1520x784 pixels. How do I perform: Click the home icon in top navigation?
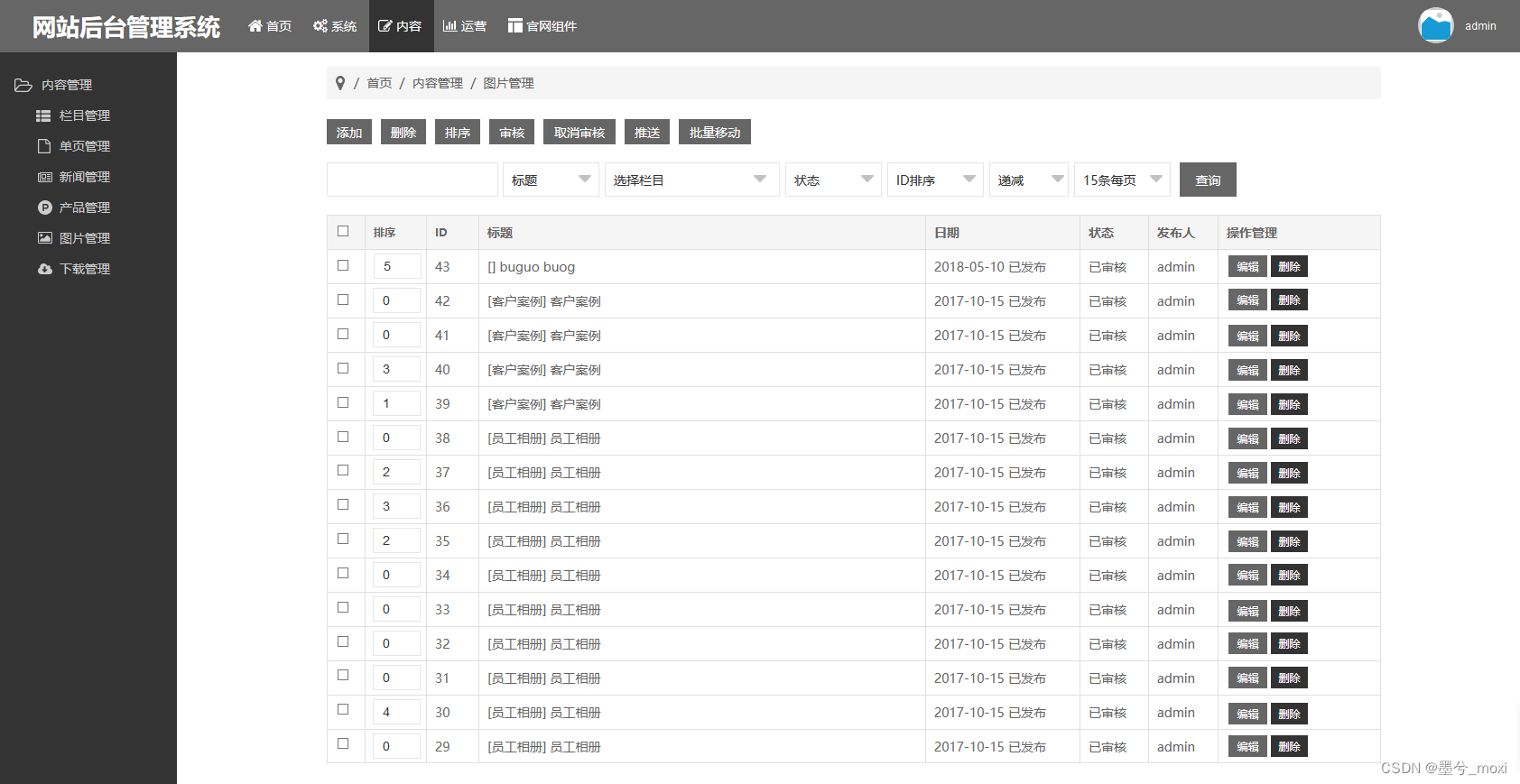pos(255,26)
